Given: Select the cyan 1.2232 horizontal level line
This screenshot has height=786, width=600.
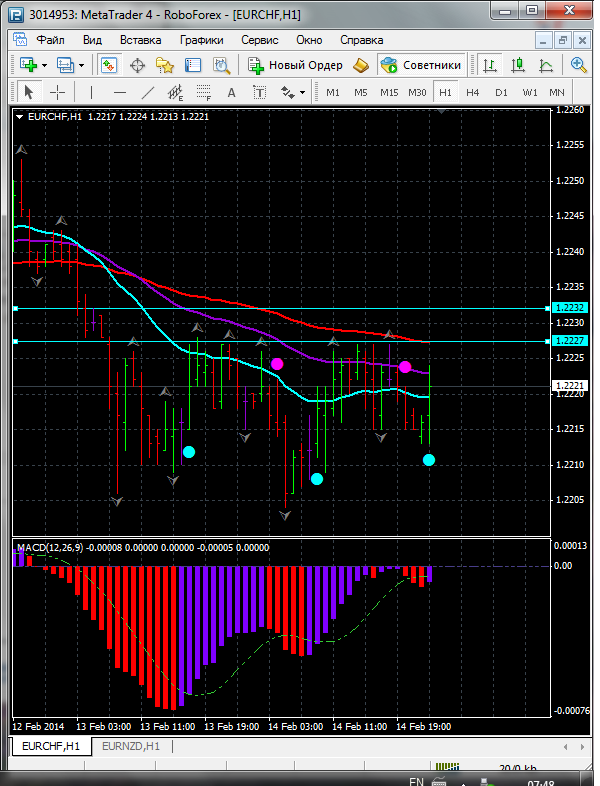Looking at the screenshot, I should [281, 308].
